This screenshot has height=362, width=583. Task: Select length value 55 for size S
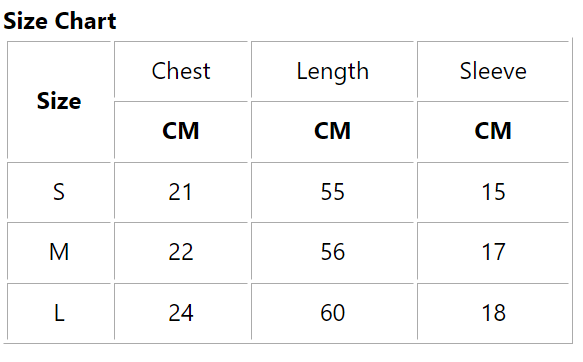tap(332, 191)
